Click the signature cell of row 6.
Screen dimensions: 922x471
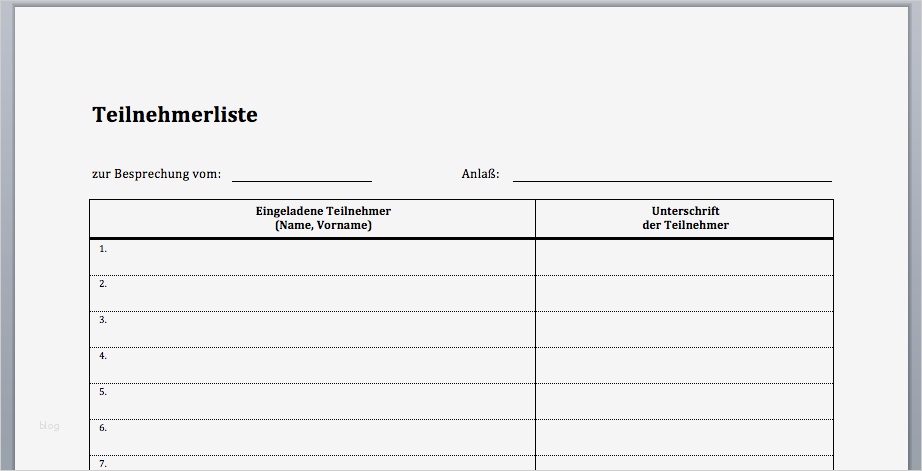pos(684,437)
